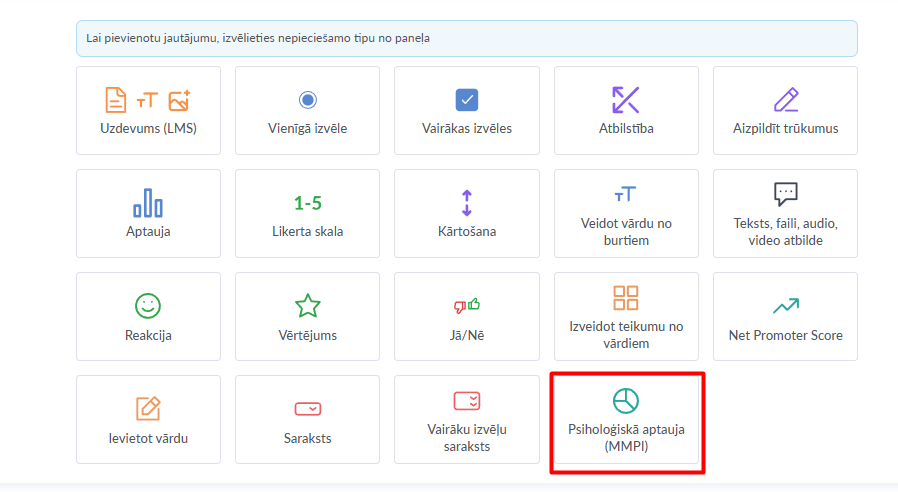This screenshot has width=898, height=492.
Task: Add an Ievietot vārdu question
Action: 148,420
